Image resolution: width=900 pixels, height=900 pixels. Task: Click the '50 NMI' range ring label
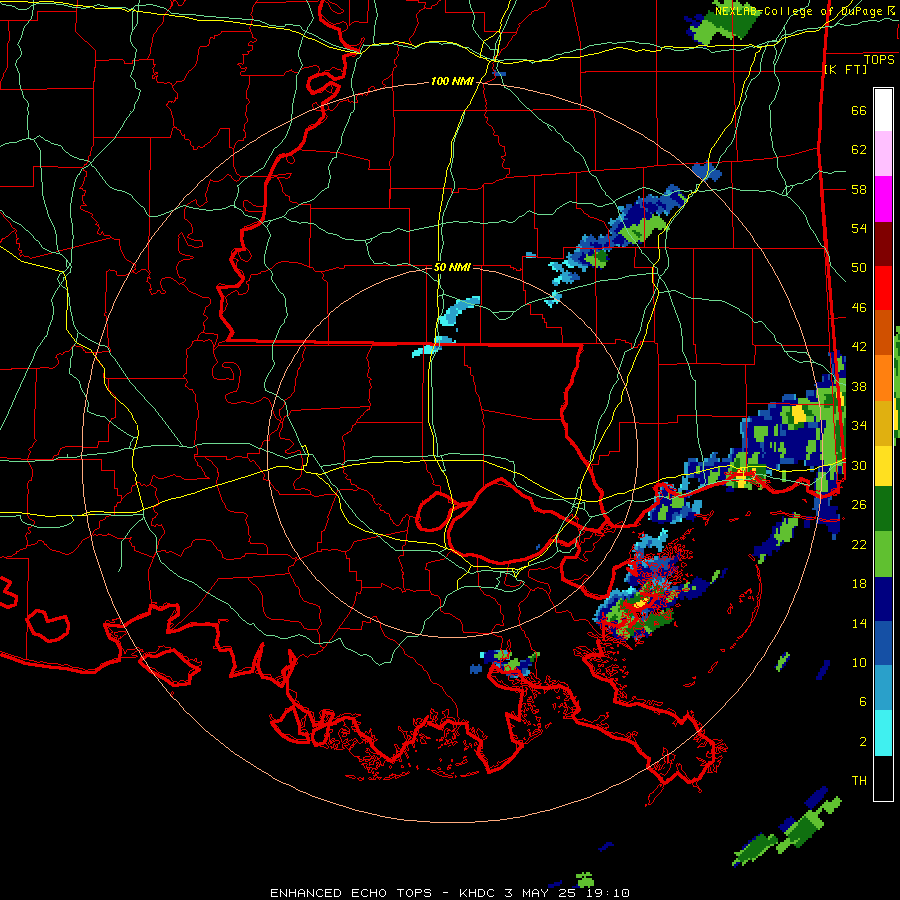pos(452,267)
